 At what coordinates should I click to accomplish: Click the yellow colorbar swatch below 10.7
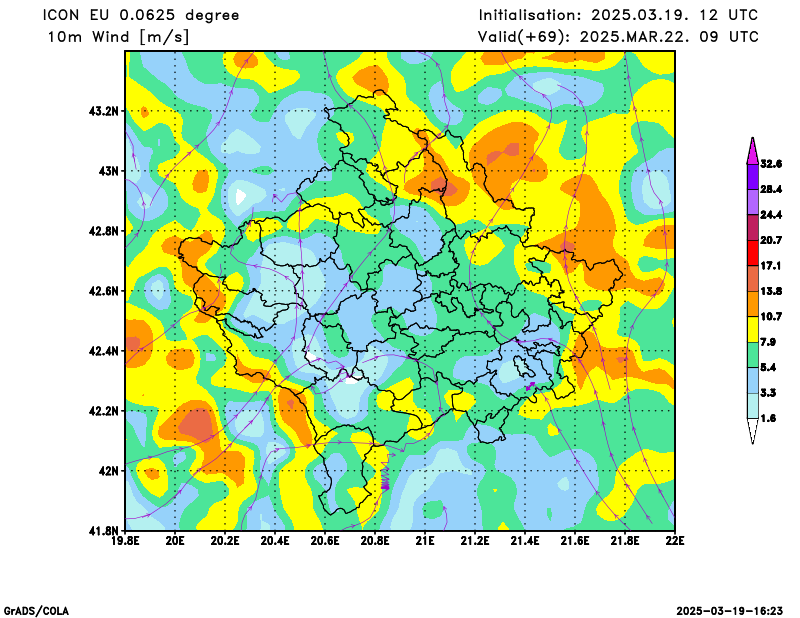pos(753,330)
